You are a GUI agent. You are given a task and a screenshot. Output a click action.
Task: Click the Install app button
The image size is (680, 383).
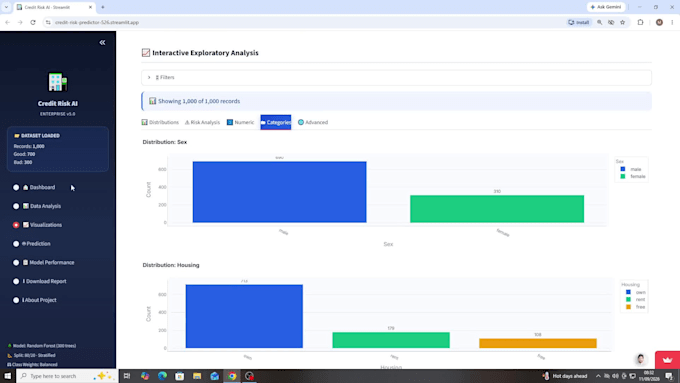(579, 22)
